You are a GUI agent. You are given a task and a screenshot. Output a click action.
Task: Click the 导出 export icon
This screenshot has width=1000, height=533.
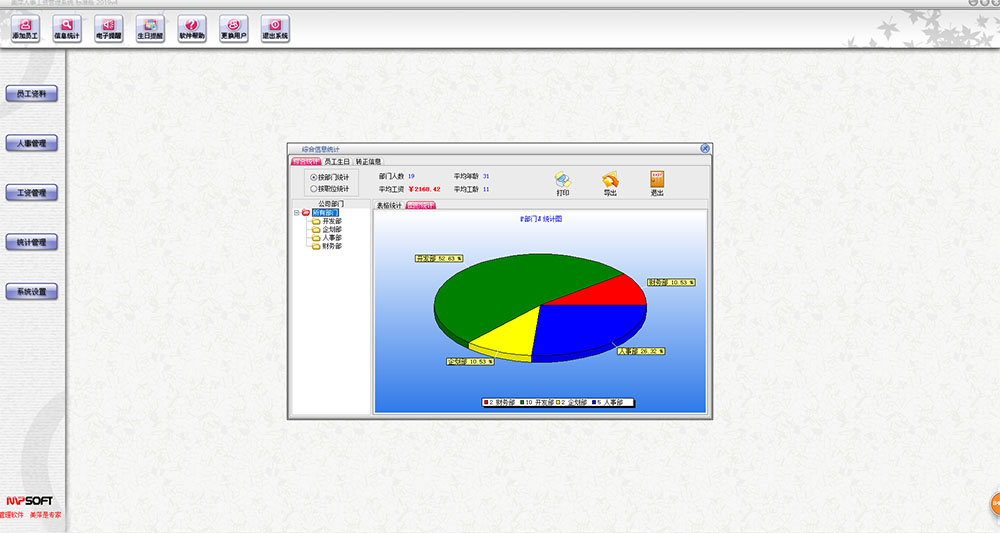coord(610,182)
